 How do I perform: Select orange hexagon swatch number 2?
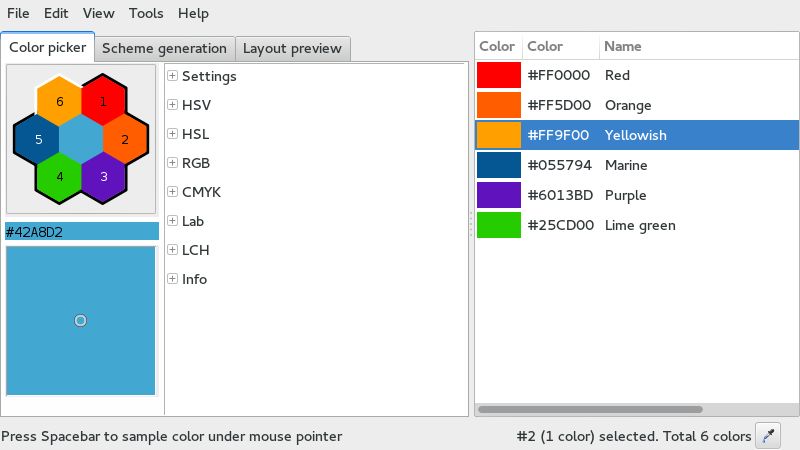pos(126,139)
